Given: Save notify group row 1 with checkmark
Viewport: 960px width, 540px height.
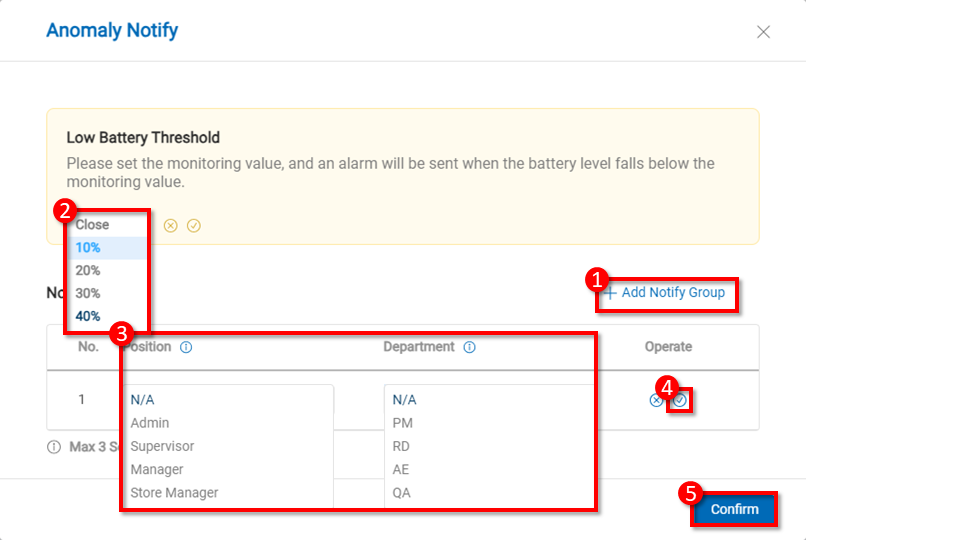Looking at the screenshot, I should (680, 400).
